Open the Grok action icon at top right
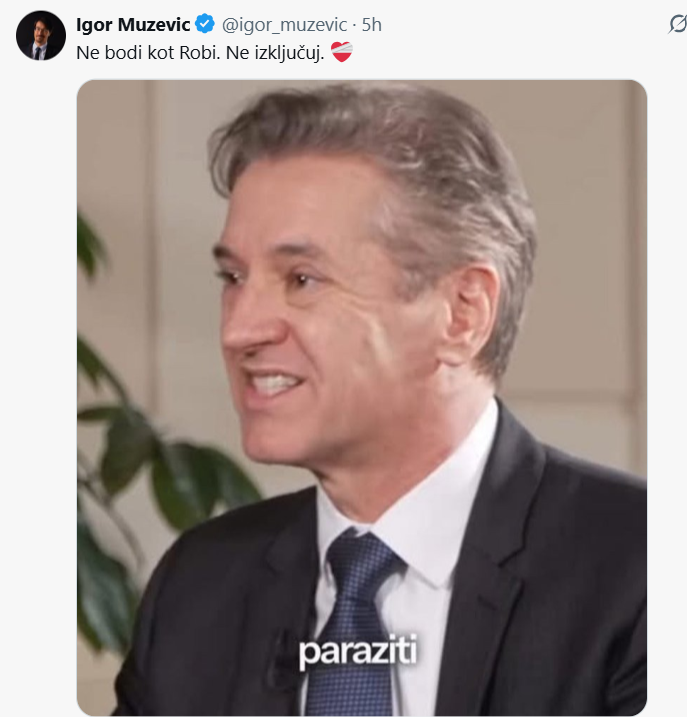Viewport: 687px width, 717px height. [x=677, y=24]
